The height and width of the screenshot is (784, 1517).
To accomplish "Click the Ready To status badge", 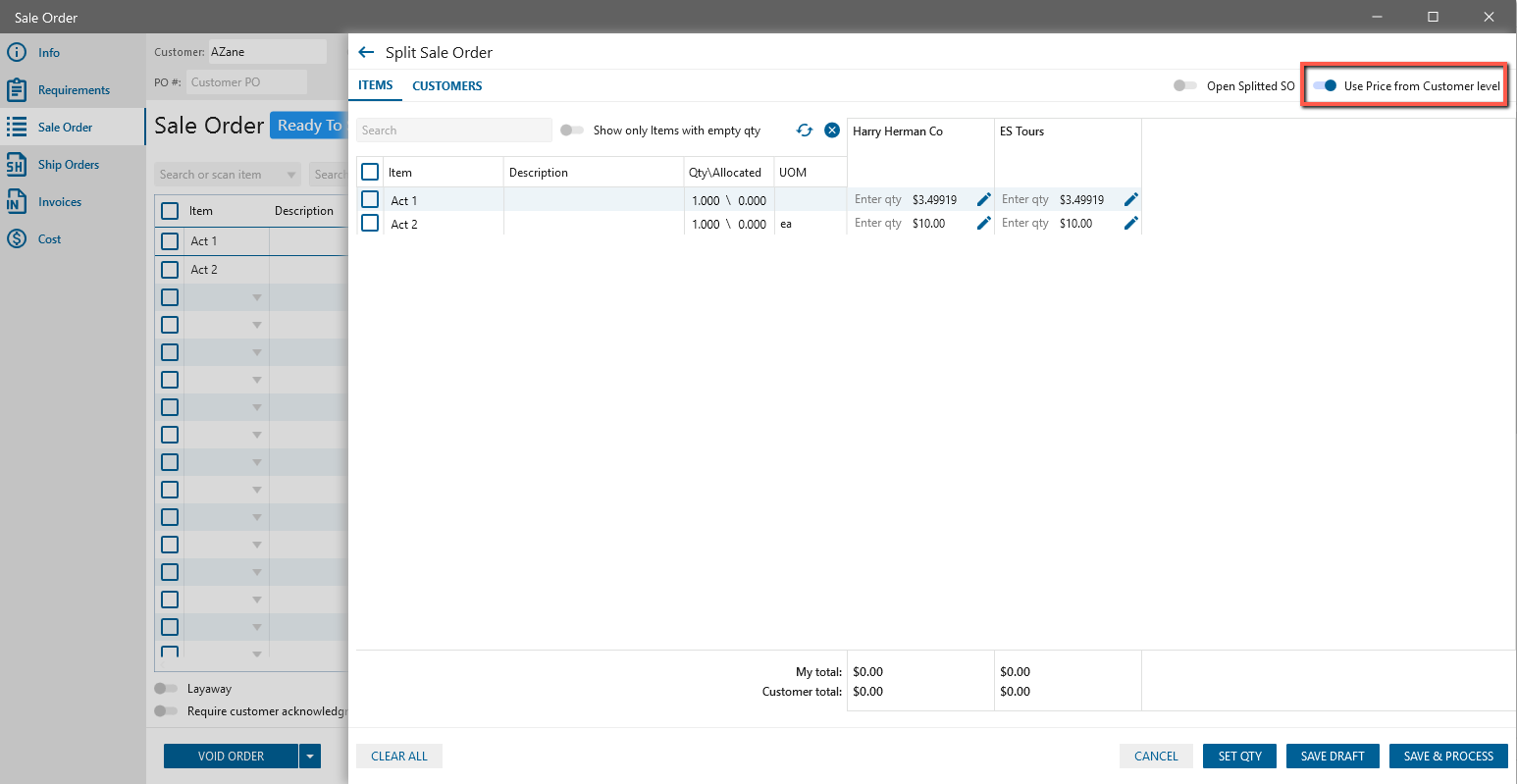I will pyautogui.click(x=309, y=125).
